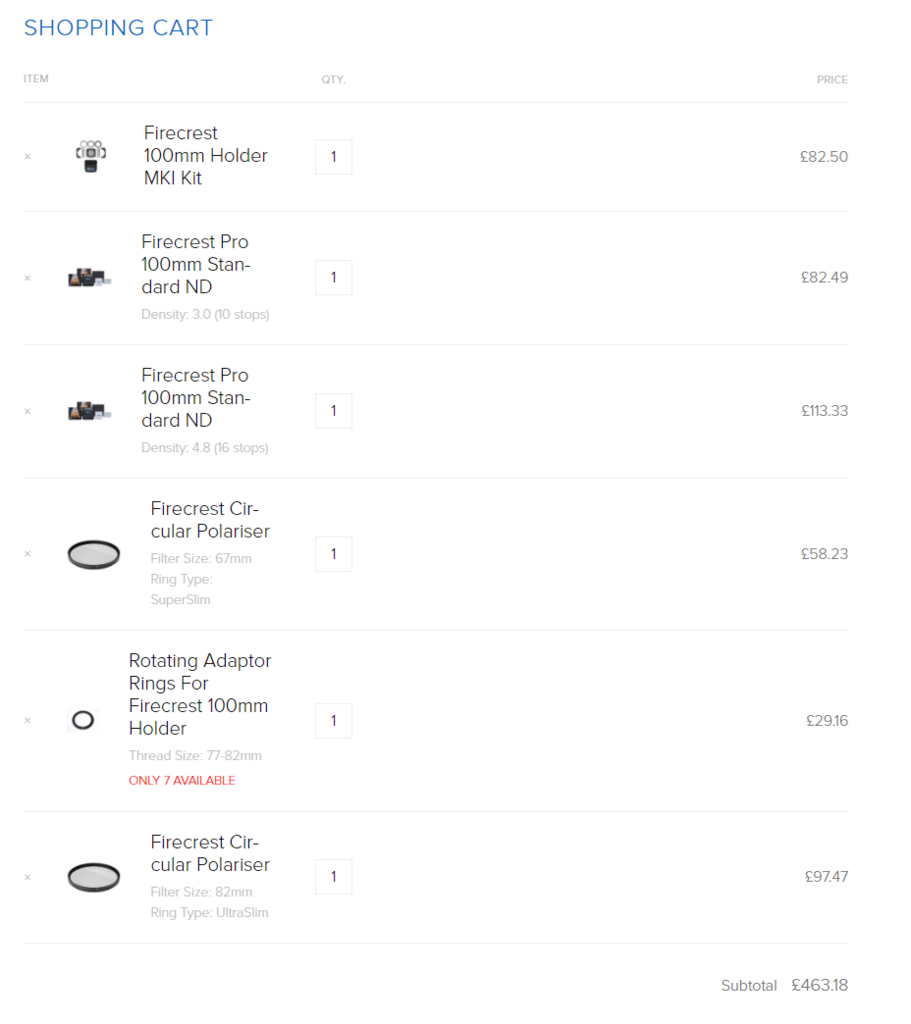Open the 67mm Circular Polariser thumbnail

click(94, 554)
